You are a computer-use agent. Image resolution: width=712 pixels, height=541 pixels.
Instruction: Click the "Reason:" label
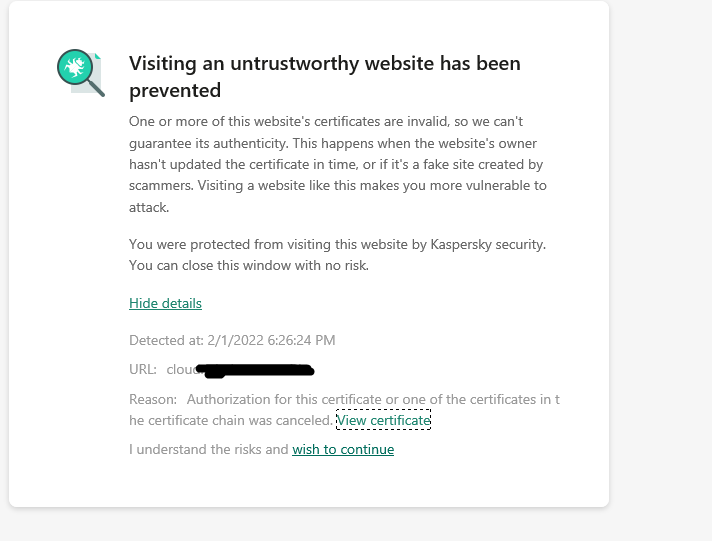(x=154, y=400)
